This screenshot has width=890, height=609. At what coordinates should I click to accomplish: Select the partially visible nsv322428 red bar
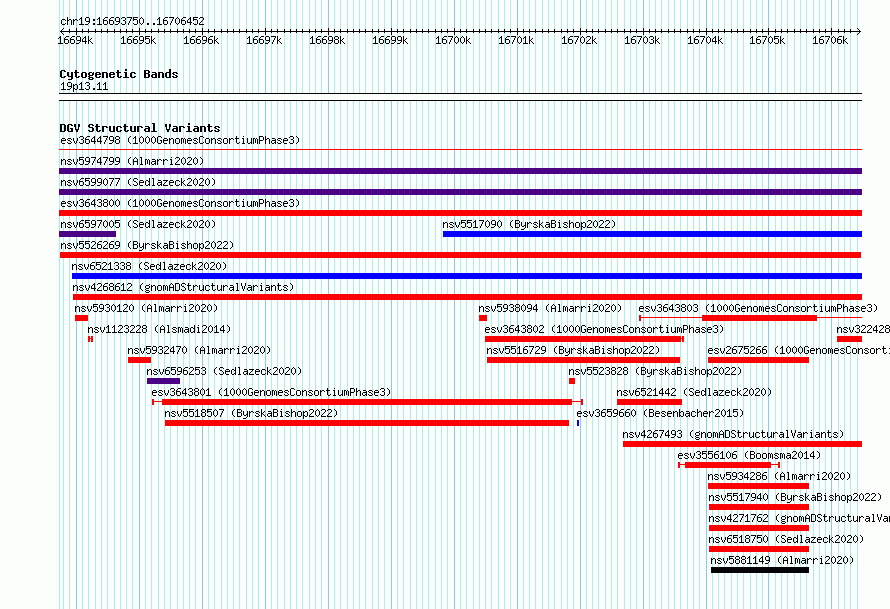[x=850, y=339]
